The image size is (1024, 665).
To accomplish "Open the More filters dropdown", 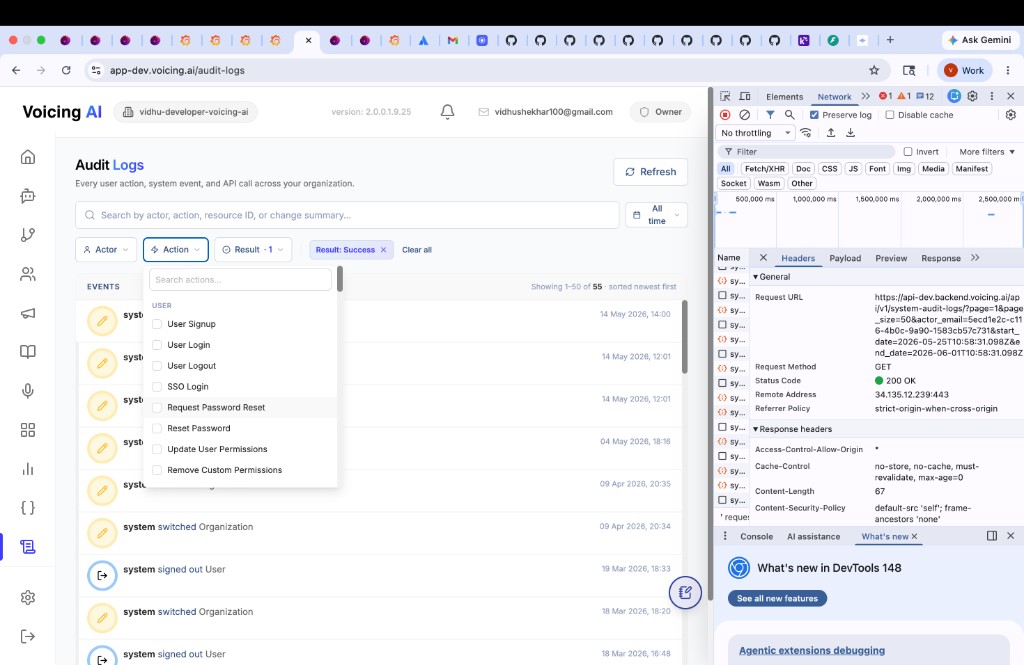I will [x=987, y=152].
